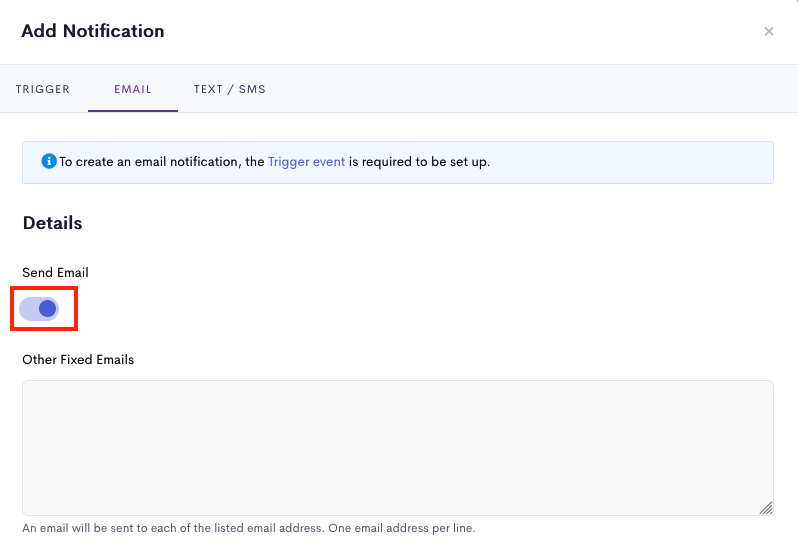The width and height of the screenshot is (798, 554).
Task: Grab the textarea resize handle icon
Action: (765, 508)
